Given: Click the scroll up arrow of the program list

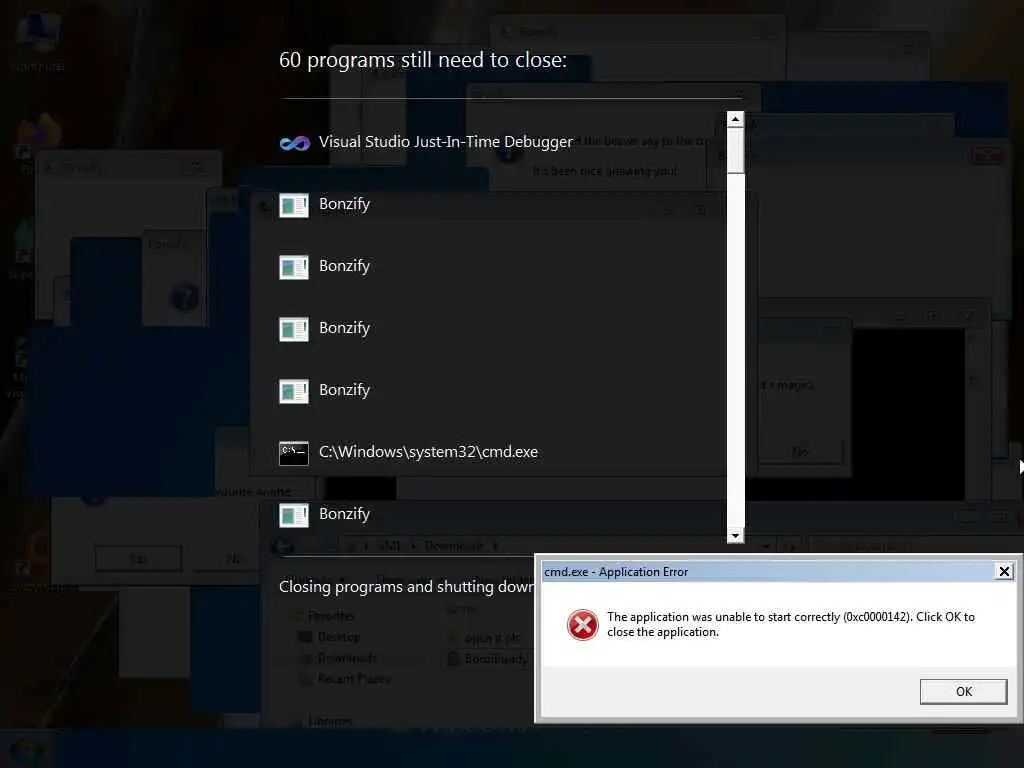Looking at the screenshot, I should click(x=735, y=119).
